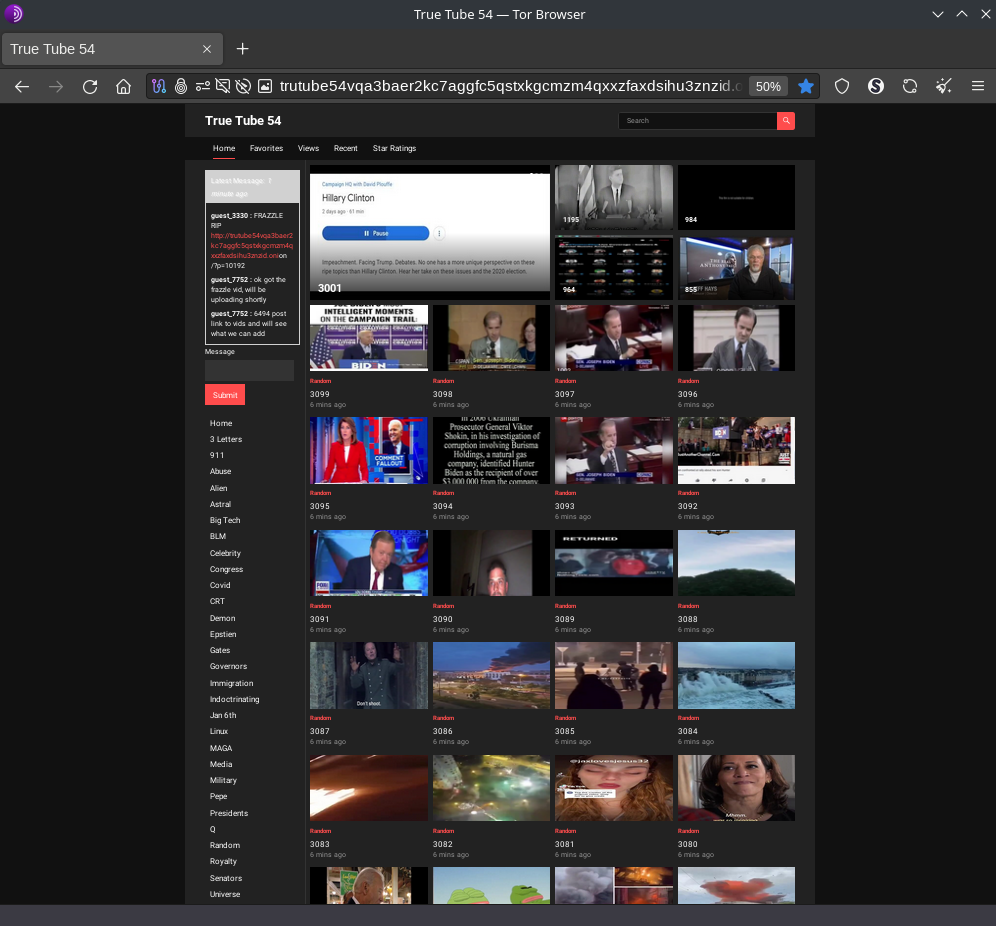Image resolution: width=996 pixels, height=926 pixels.
Task: Open the security level shield icon
Action: coord(842,86)
